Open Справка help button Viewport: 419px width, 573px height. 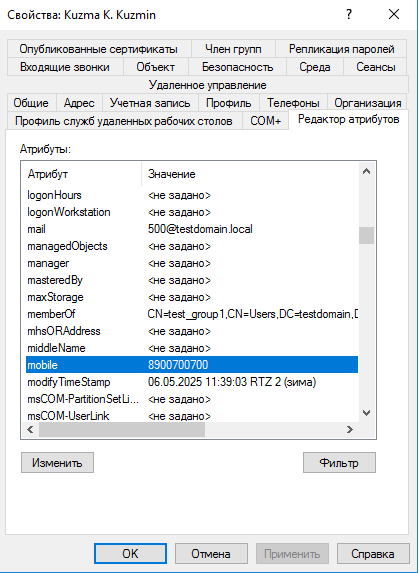pyautogui.click(x=373, y=554)
